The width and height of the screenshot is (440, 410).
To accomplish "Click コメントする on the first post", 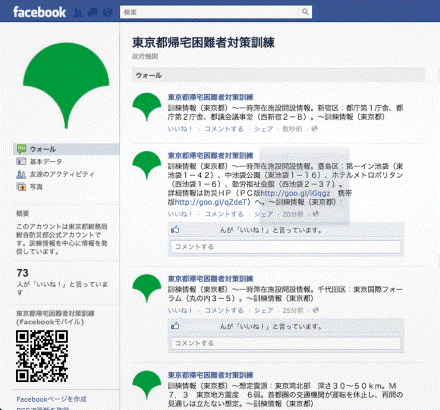I will (224, 129).
